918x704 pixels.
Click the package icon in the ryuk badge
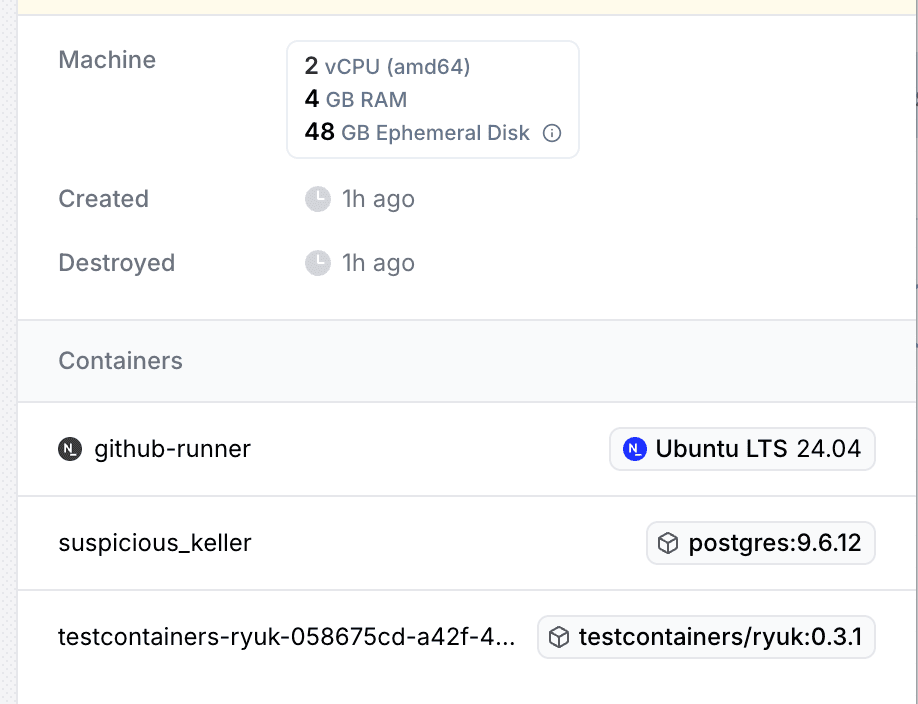click(558, 637)
